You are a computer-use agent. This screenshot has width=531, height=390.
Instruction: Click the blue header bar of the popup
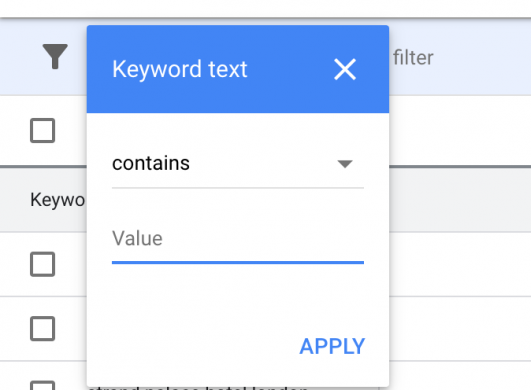pos(238,69)
